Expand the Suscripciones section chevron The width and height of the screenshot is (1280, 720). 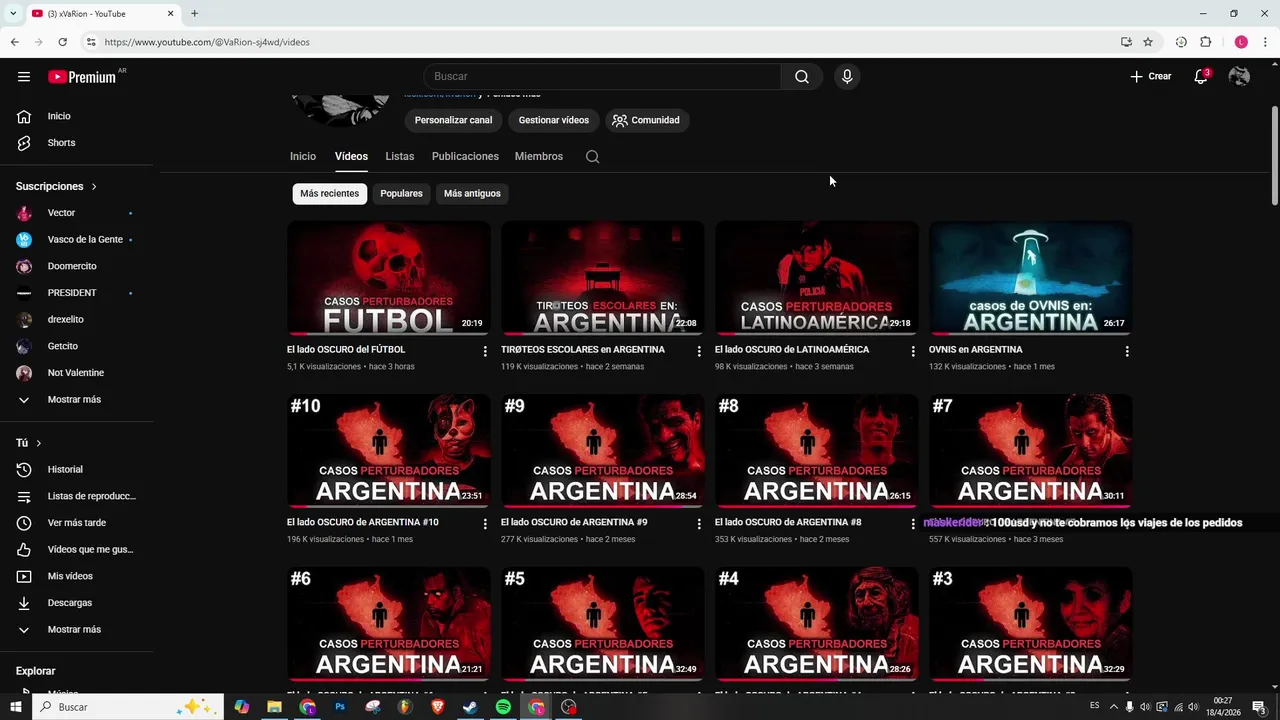94,187
